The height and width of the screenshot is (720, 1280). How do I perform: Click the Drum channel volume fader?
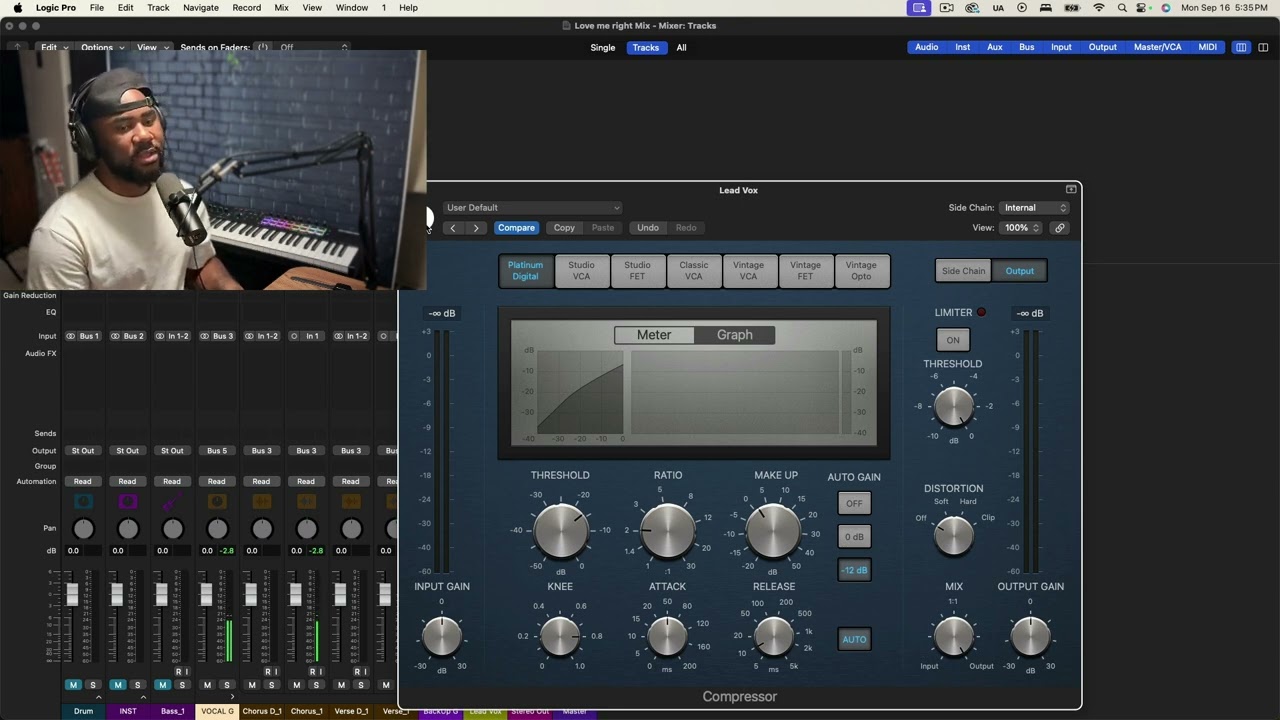[x=72, y=595]
